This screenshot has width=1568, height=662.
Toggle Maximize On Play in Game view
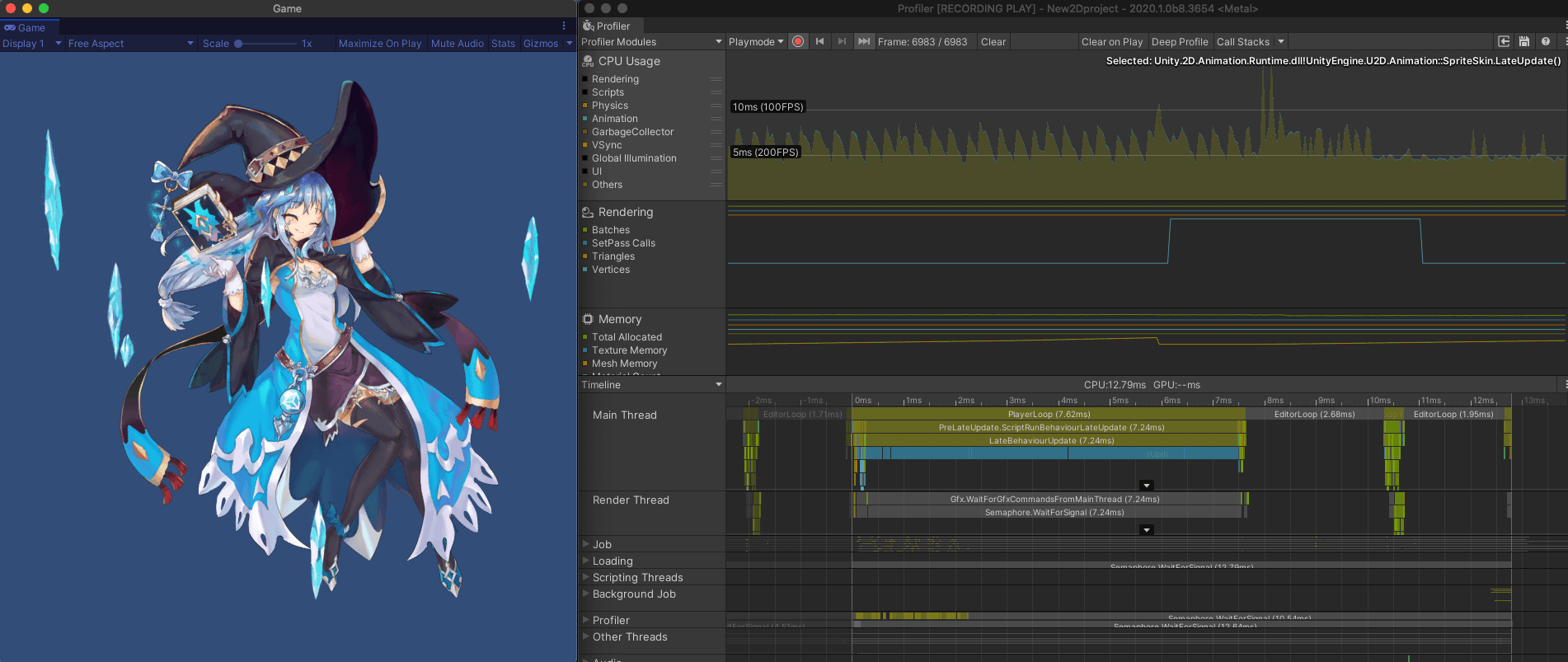point(380,44)
